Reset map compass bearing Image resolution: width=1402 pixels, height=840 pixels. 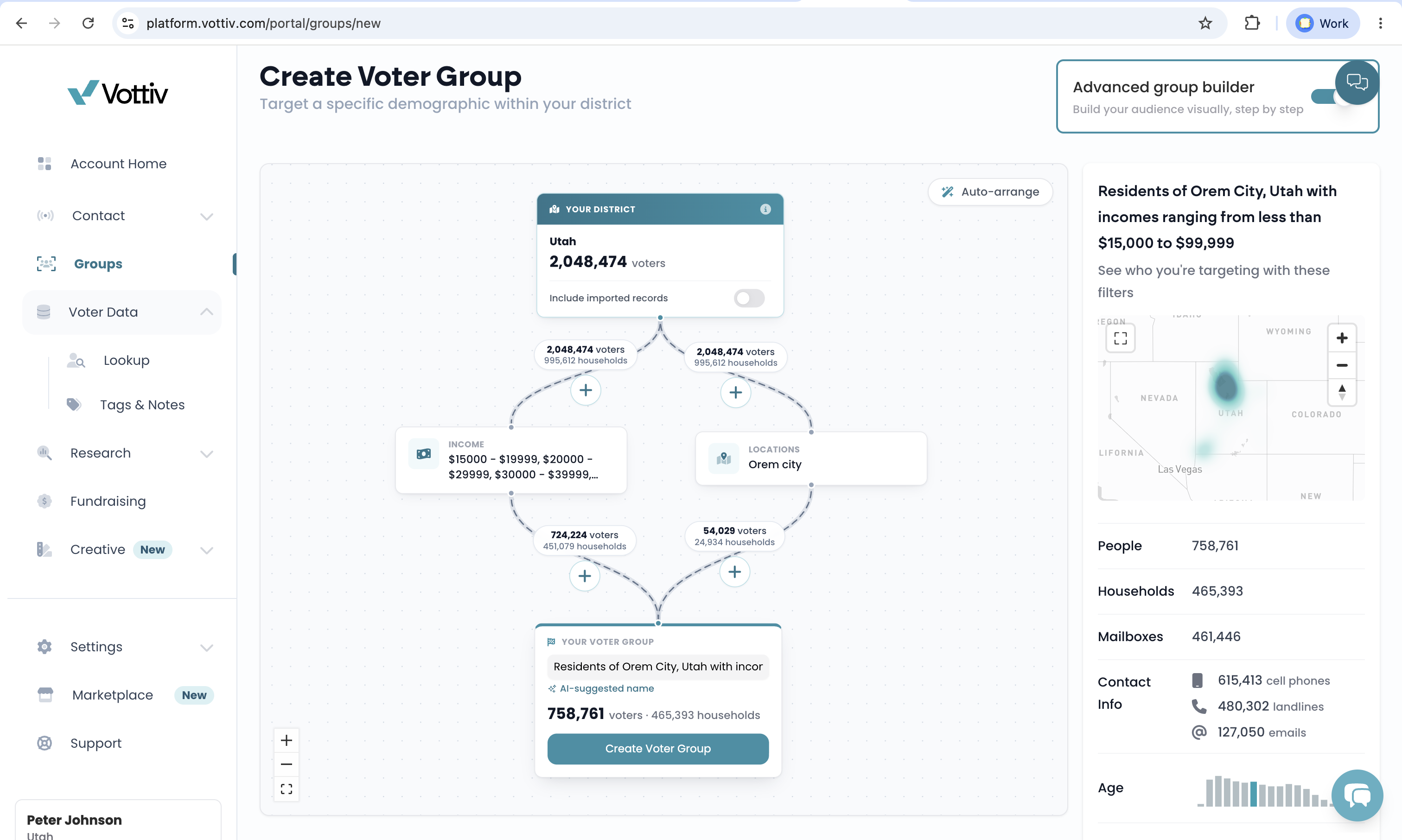[x=1341, y=392]
